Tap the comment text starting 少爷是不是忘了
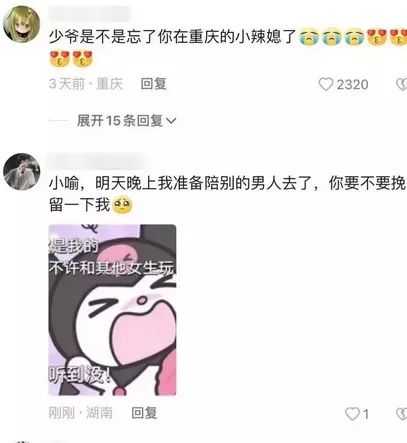The image size is (407, 443). tap(228, 47)
